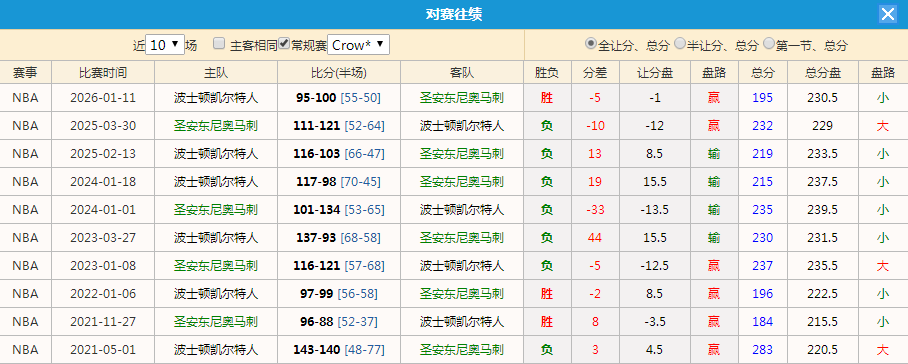Click the 总分盘 column header

pyautogui.click(x=823, y=72)
